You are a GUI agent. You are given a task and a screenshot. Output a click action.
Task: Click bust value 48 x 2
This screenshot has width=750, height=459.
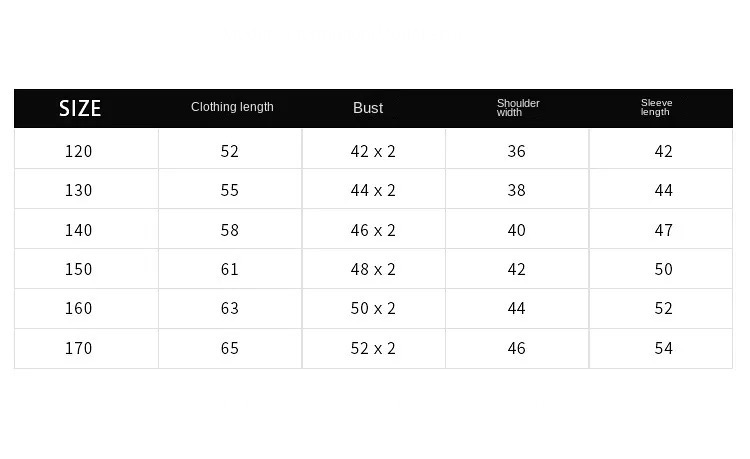tap(373, 269)
